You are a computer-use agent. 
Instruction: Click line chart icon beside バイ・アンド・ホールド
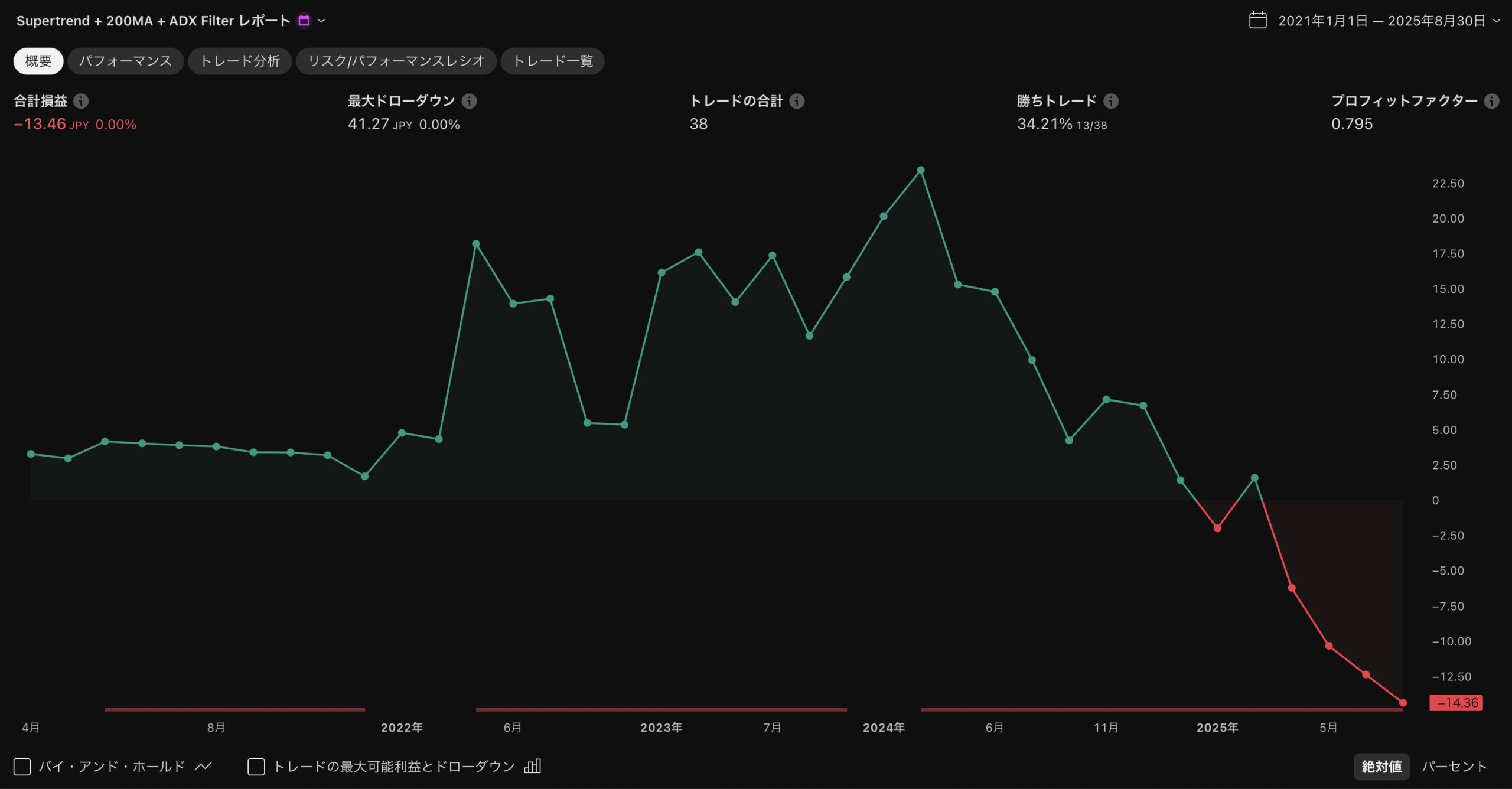(x=203, y=766)
